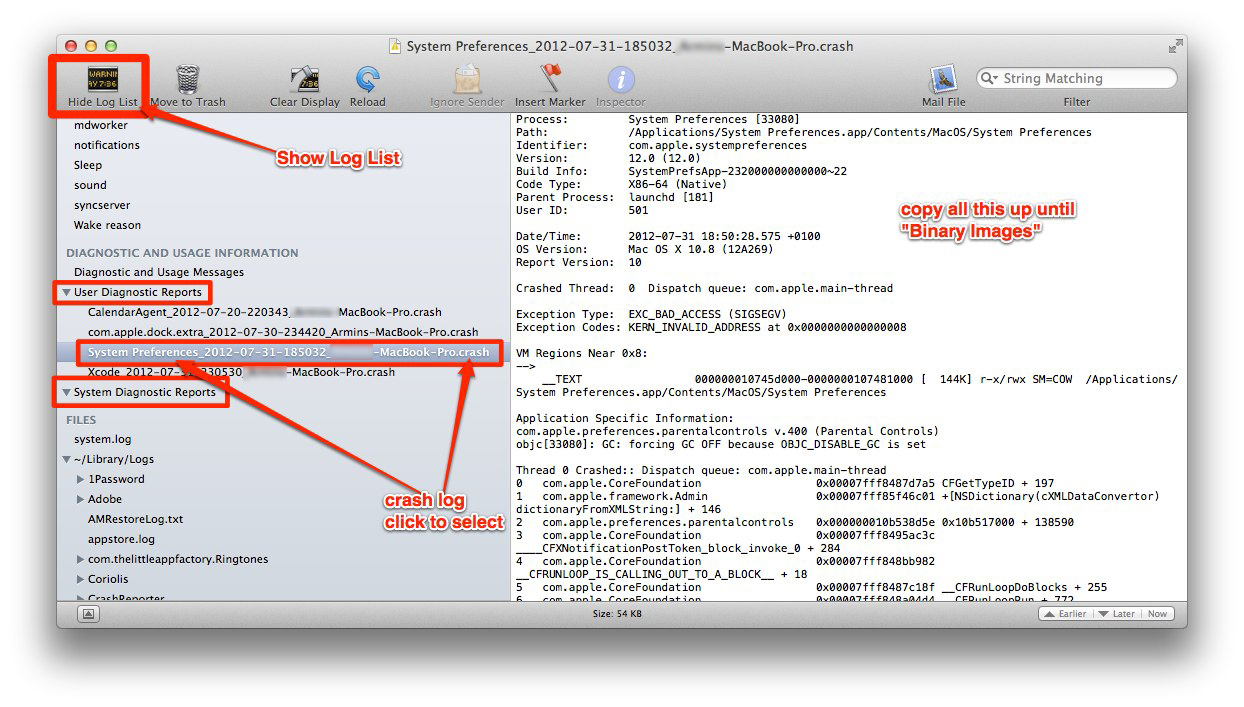Open the com.apple.dock.extra crash report
Screen dimensions: 1244x707
pyautogui.click(x=284, y=332)
